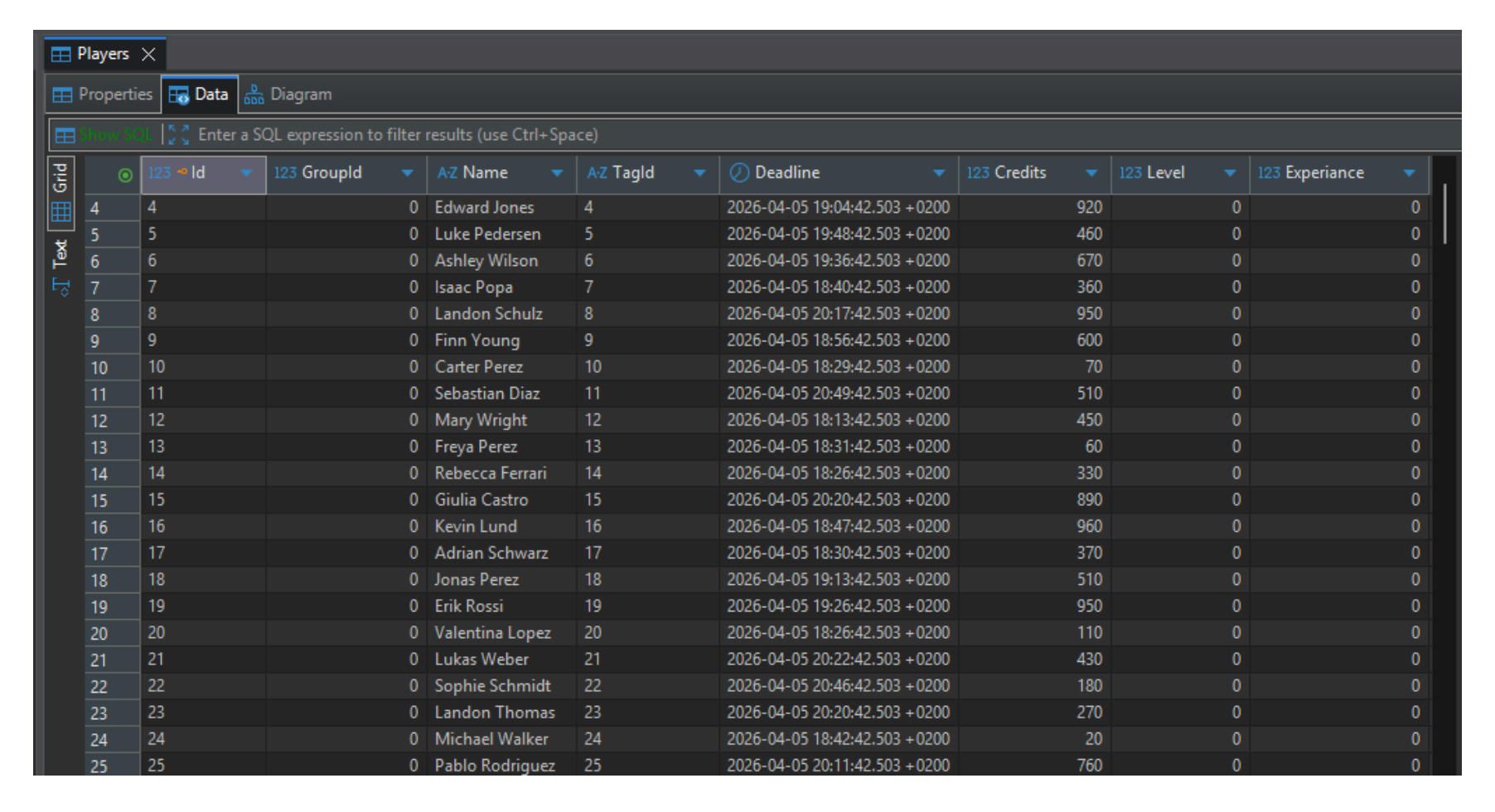Click Show SQL button
Screen dimensions: 1495x812
coord(104,135)
